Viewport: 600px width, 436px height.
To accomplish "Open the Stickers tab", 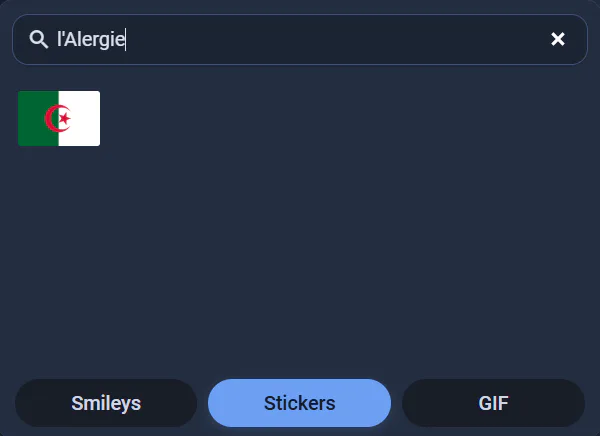I will [x=299, y=403].
